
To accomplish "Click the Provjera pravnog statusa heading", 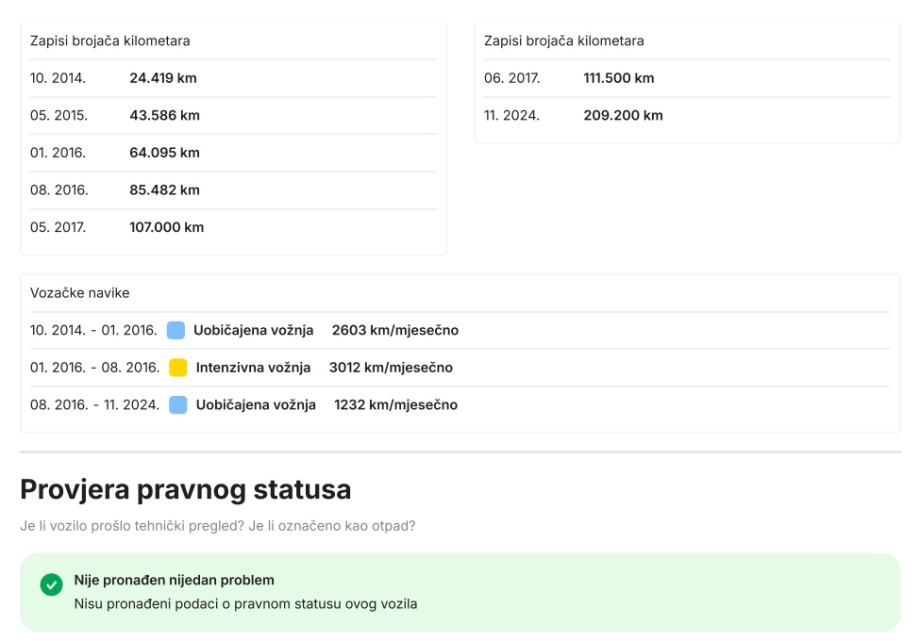I will point(185,490).
